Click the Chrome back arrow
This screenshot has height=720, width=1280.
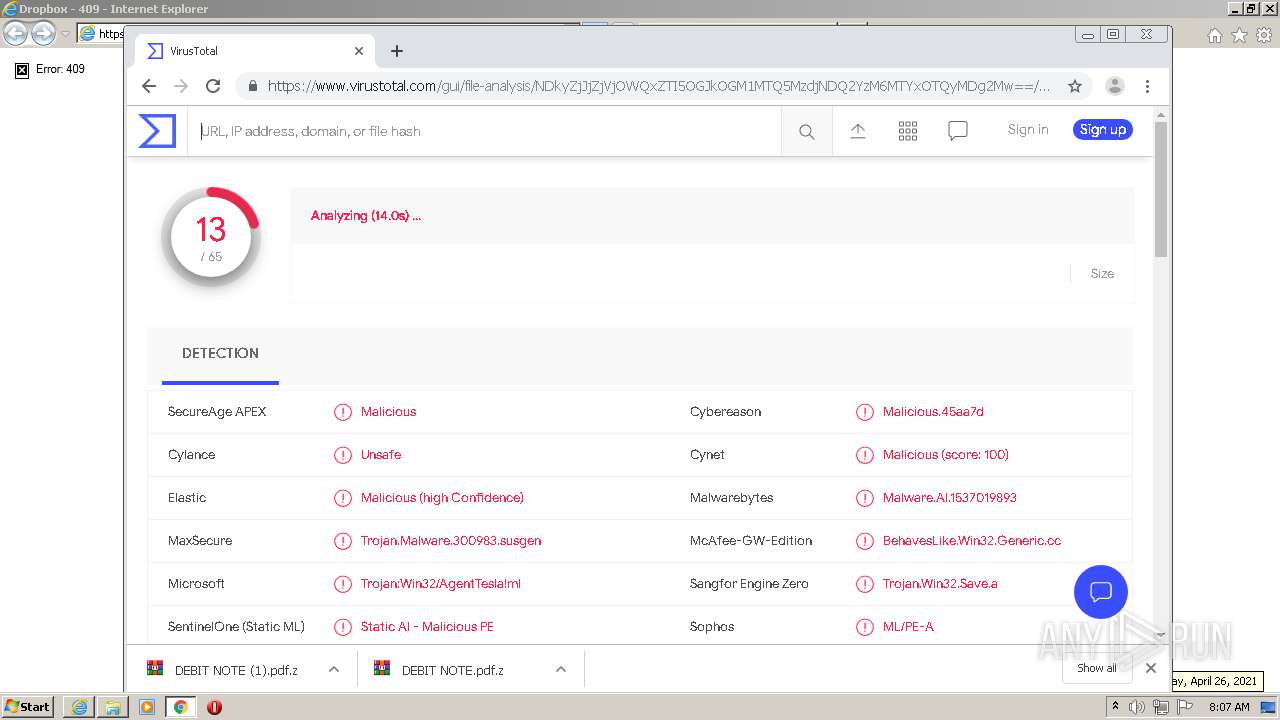[149, 86]
